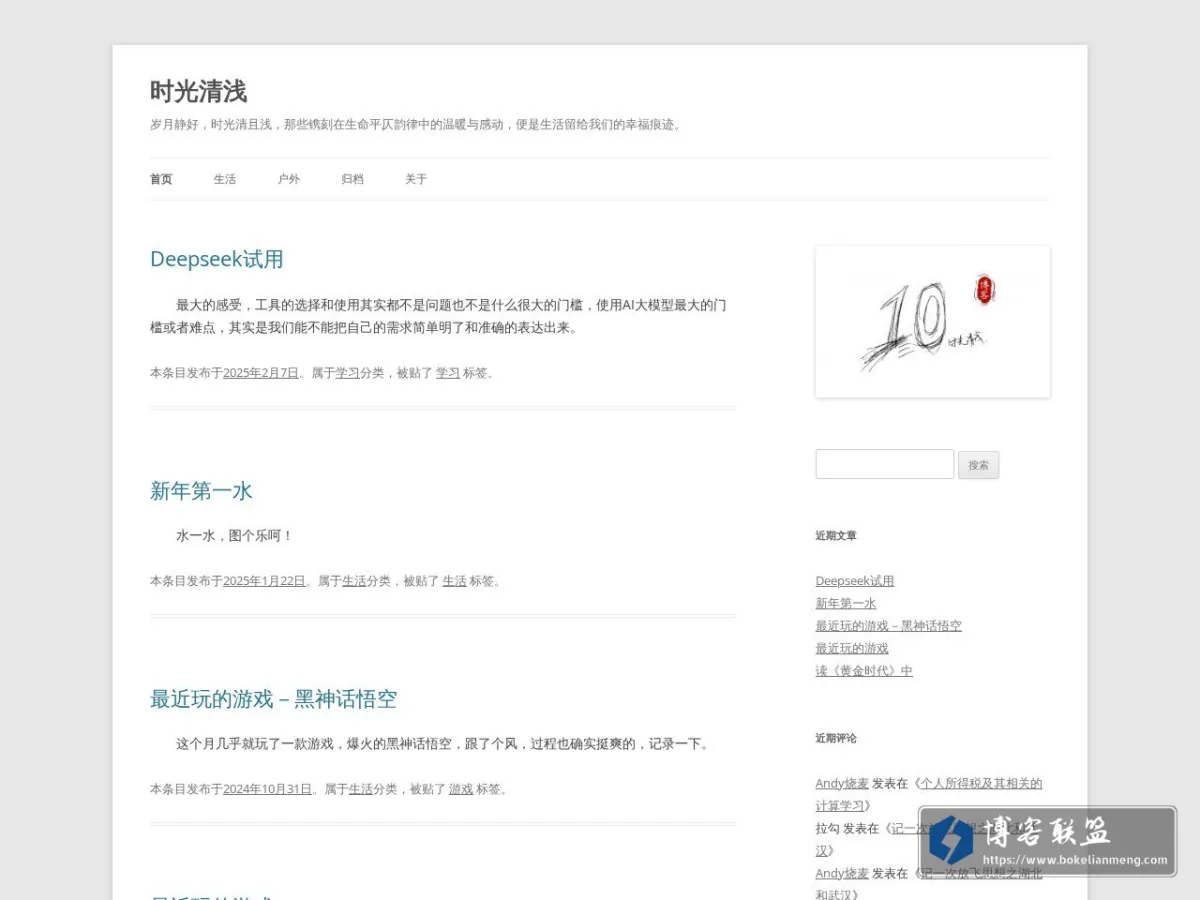Click the date link 2025年1月22日
The image size is (1200, 900).
coord(264,581)
